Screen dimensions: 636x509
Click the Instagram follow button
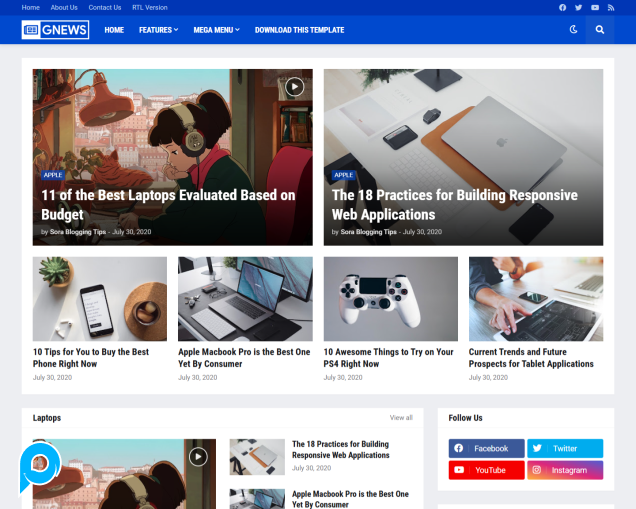565,470
